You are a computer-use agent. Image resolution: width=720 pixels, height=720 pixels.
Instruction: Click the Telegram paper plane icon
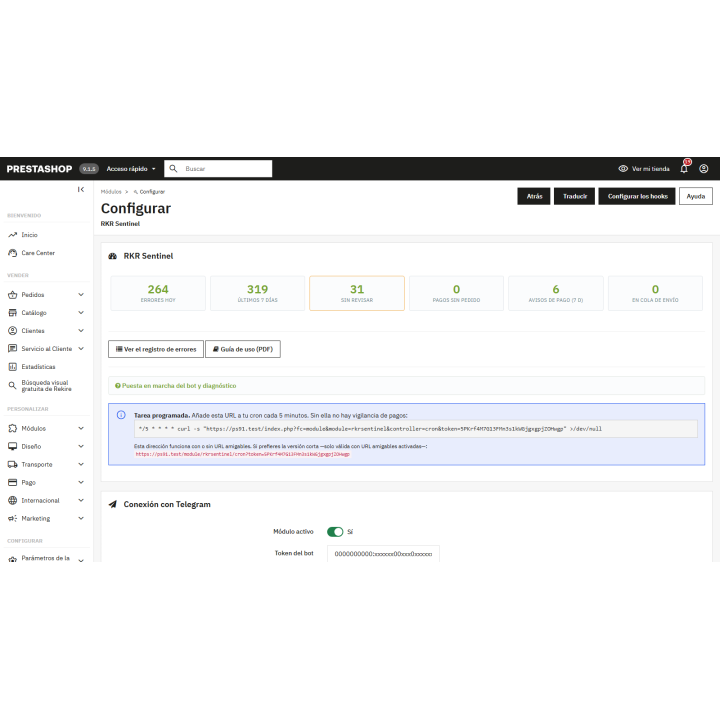coord(112,504)
